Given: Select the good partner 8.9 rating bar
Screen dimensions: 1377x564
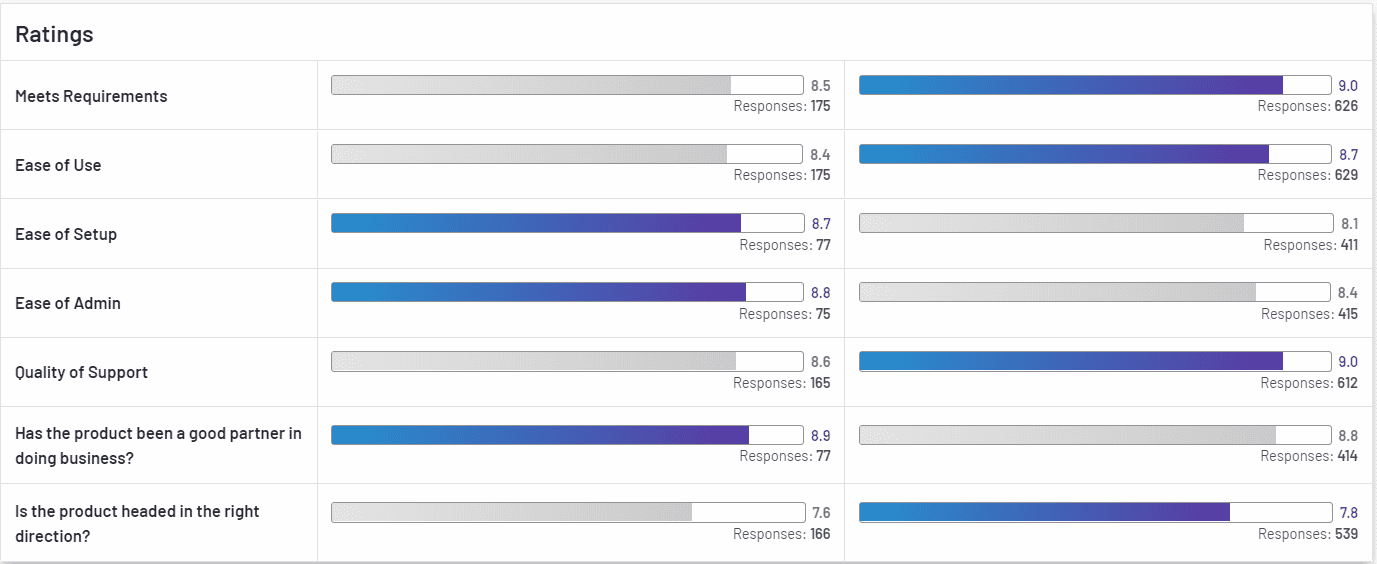Looking at the screenshot, I should 567,434.
